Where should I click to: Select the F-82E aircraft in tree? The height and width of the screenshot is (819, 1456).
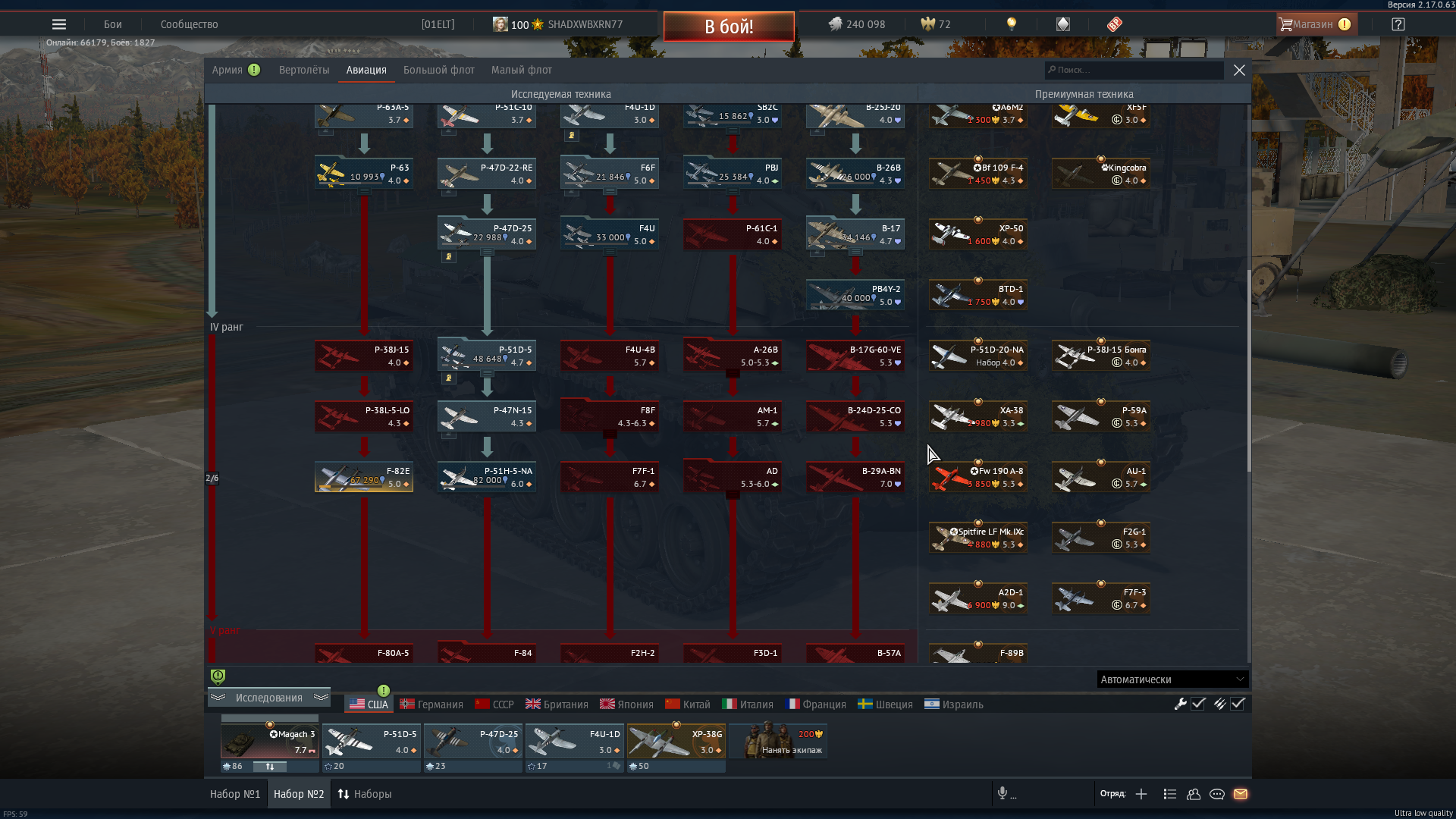(364, 477)
